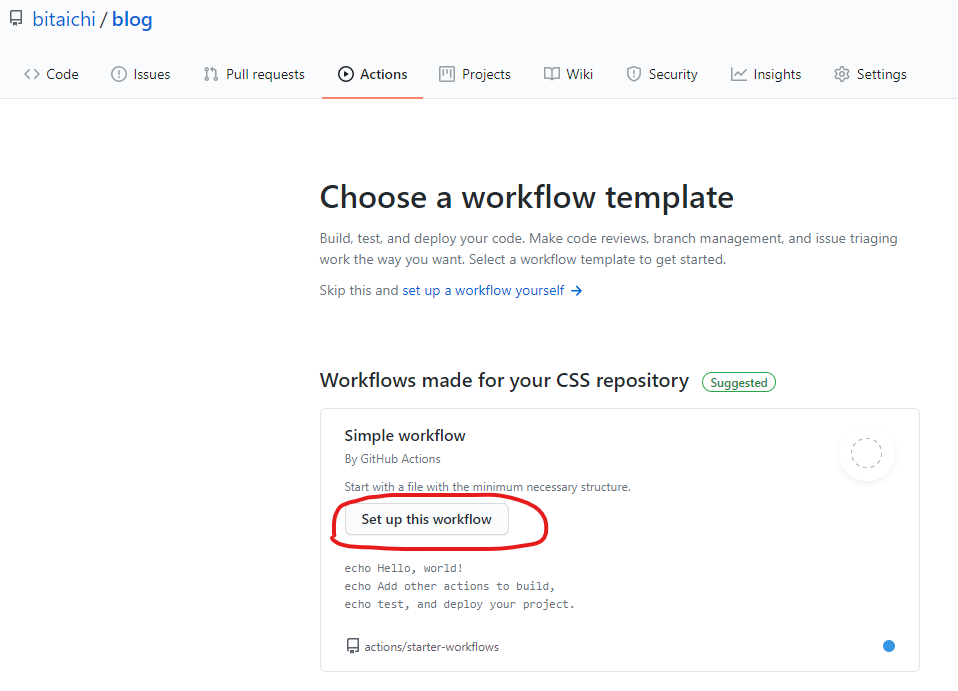Image resolution: width=958 pixels, height=691 pixels.
Task: Click the Settings gear icon
Action: coord(842,74)
